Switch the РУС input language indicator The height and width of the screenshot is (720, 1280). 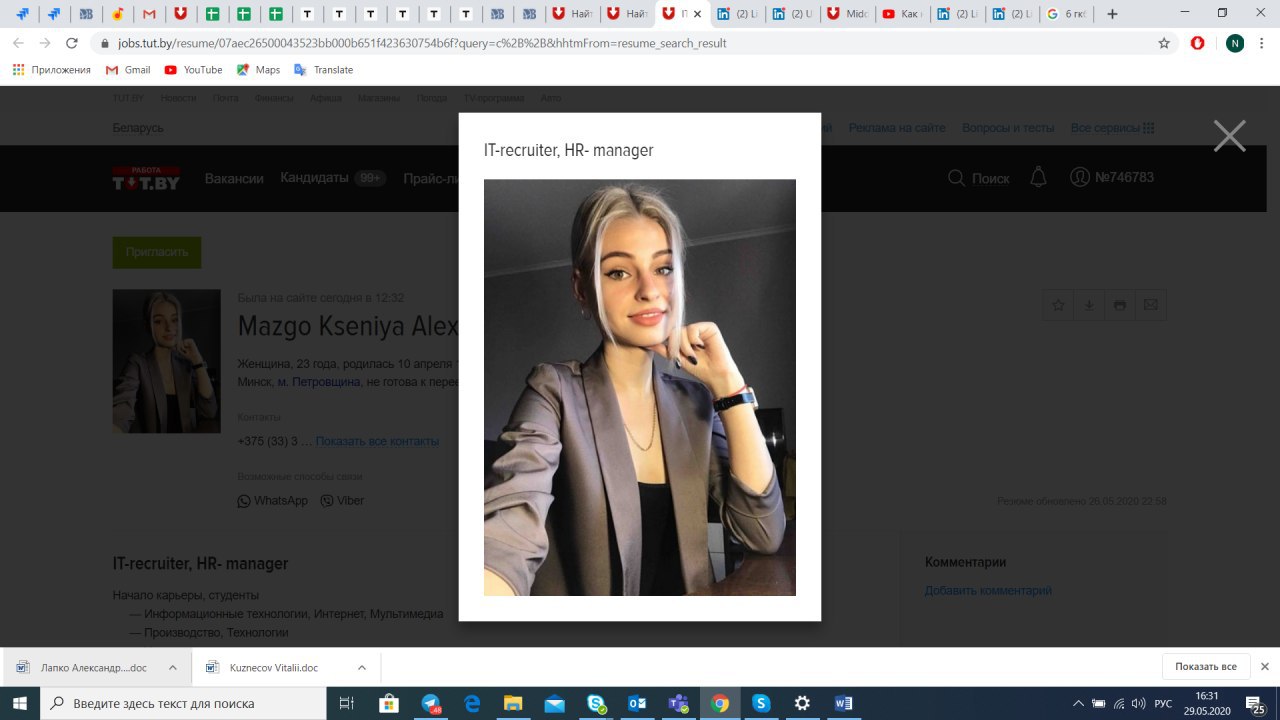tap(1163, 703)
